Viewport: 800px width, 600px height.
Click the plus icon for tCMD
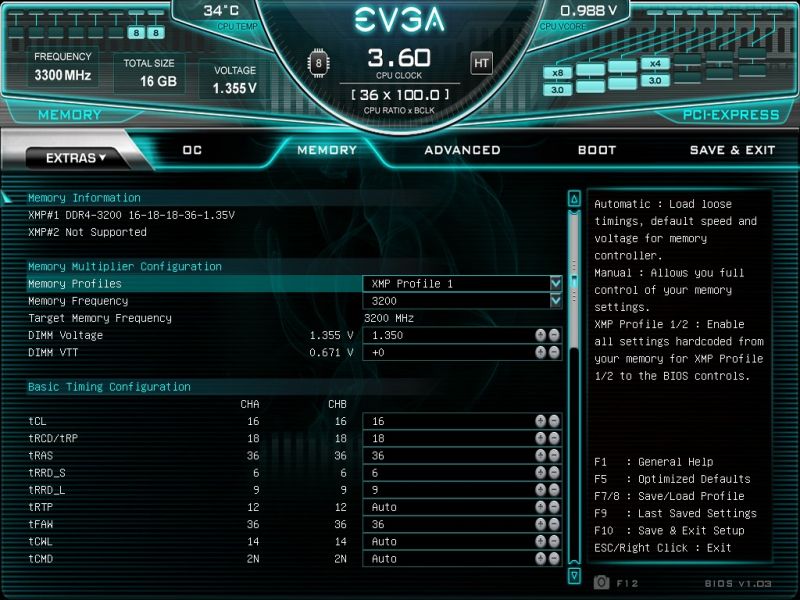click(540, 559)
